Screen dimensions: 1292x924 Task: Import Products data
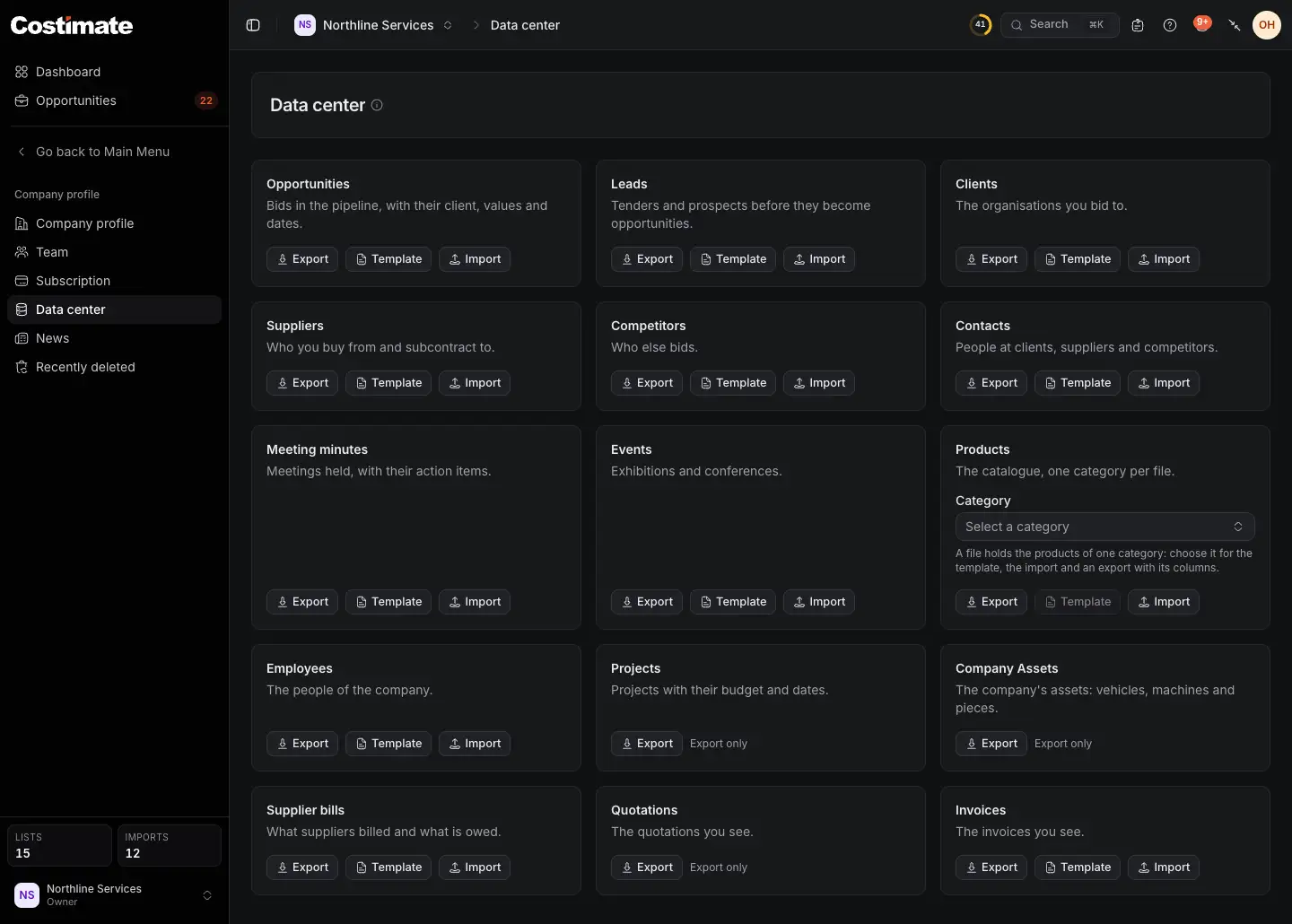click(x=1164, y=602)
